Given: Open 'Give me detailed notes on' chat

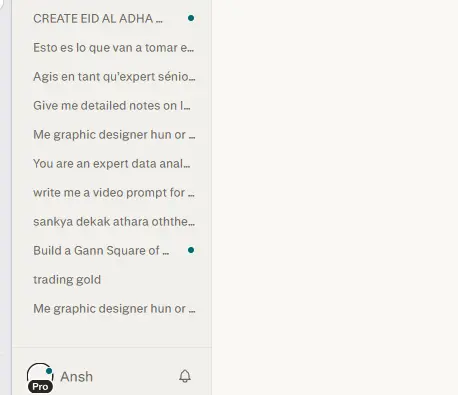Looking at the screenshot, I should (112, 106).
